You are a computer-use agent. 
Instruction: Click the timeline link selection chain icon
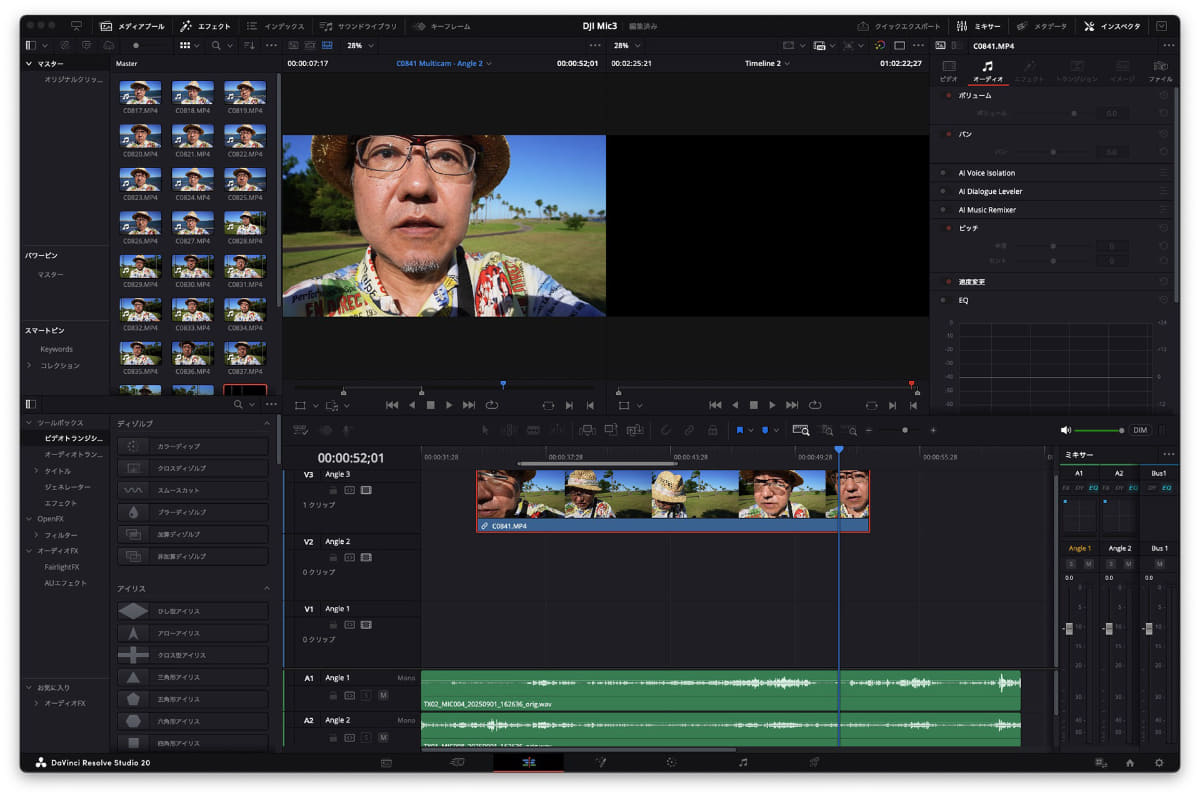[x=688, y=430]
